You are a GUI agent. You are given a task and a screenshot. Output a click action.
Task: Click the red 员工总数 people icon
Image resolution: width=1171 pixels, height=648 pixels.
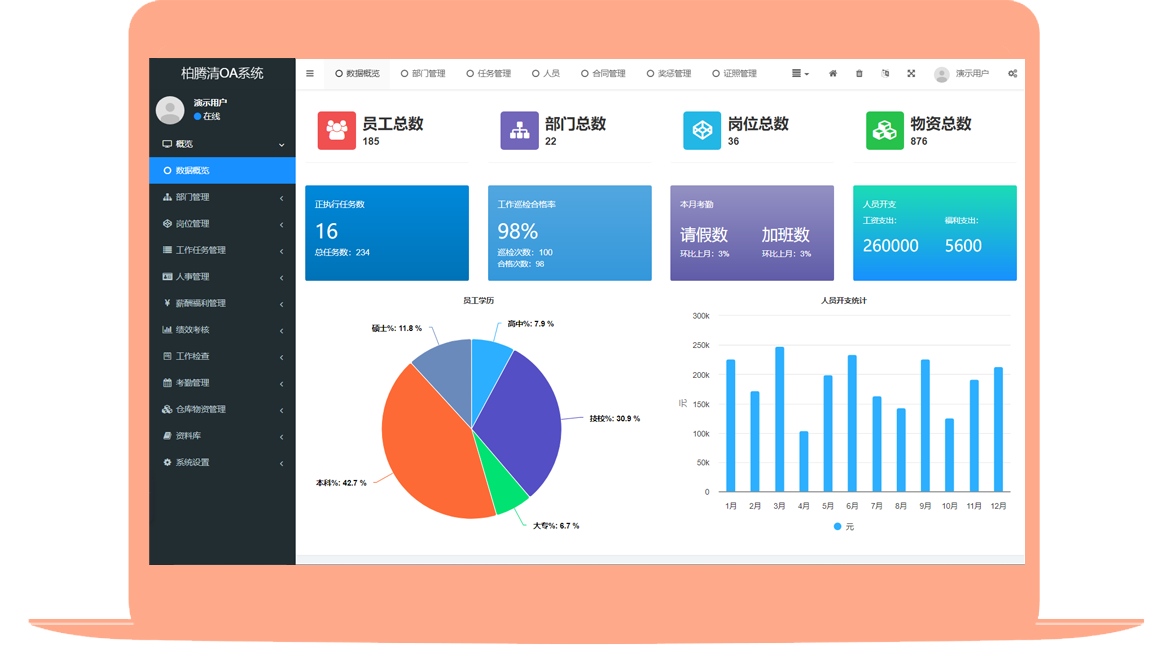tap(336, 131)
